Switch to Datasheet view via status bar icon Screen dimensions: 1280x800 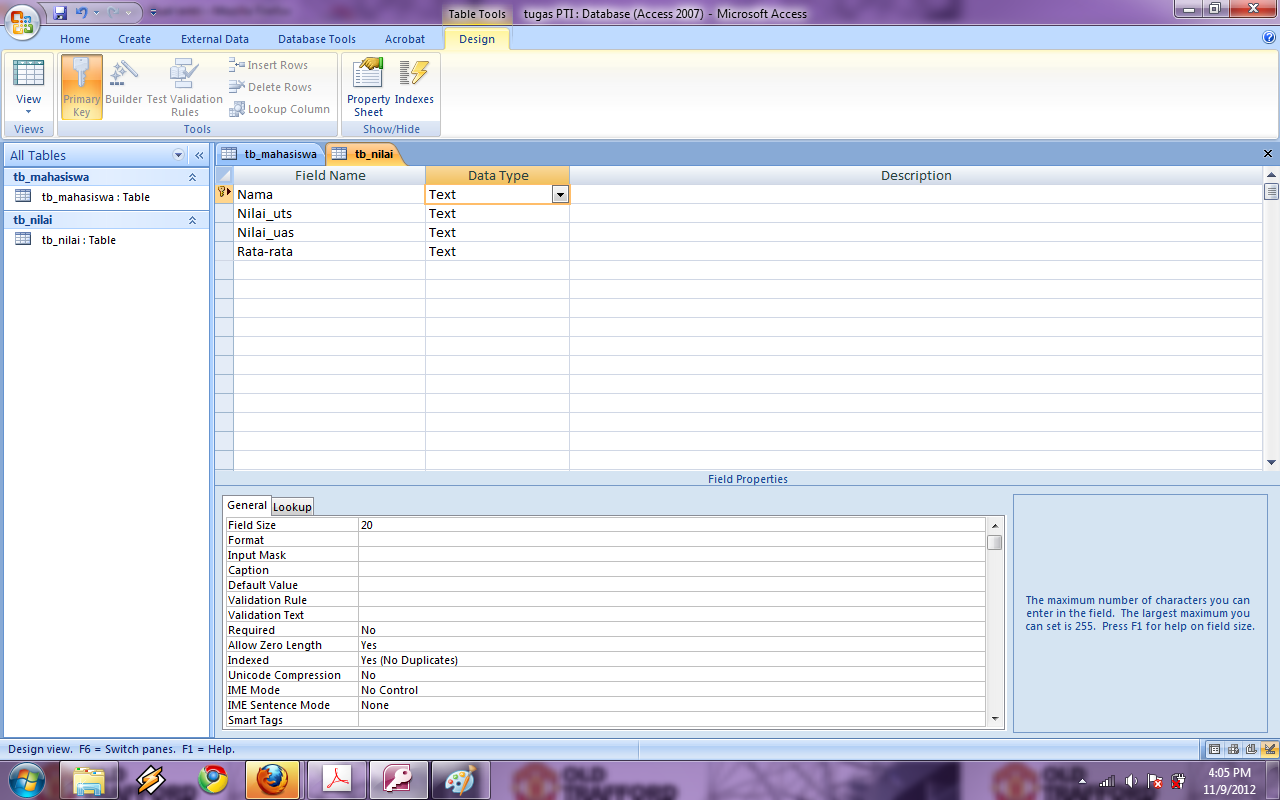[x=1215, y=748]
